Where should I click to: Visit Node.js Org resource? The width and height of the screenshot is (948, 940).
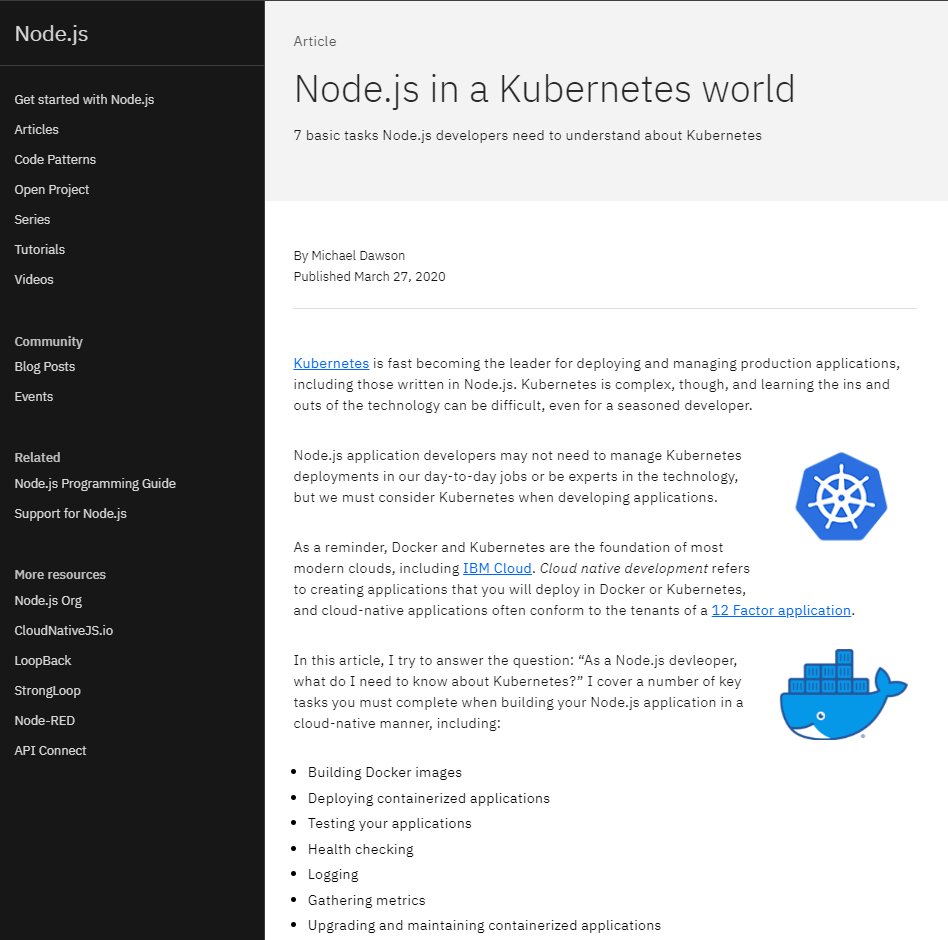coord(48,600)
